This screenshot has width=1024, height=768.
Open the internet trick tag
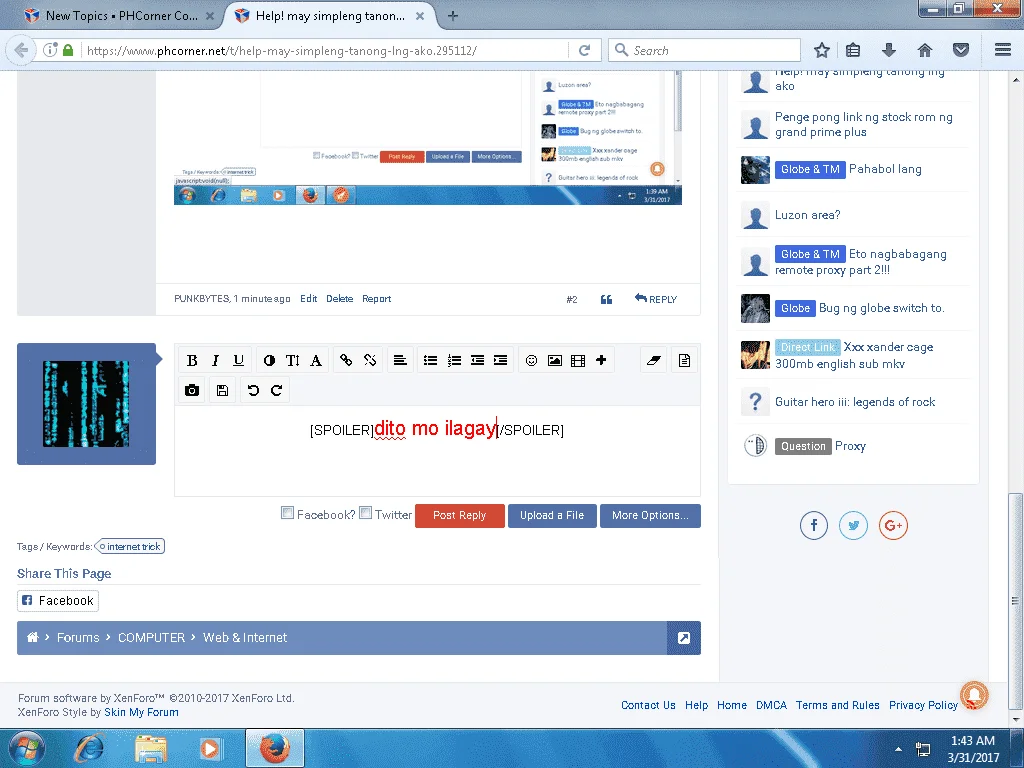130,547
